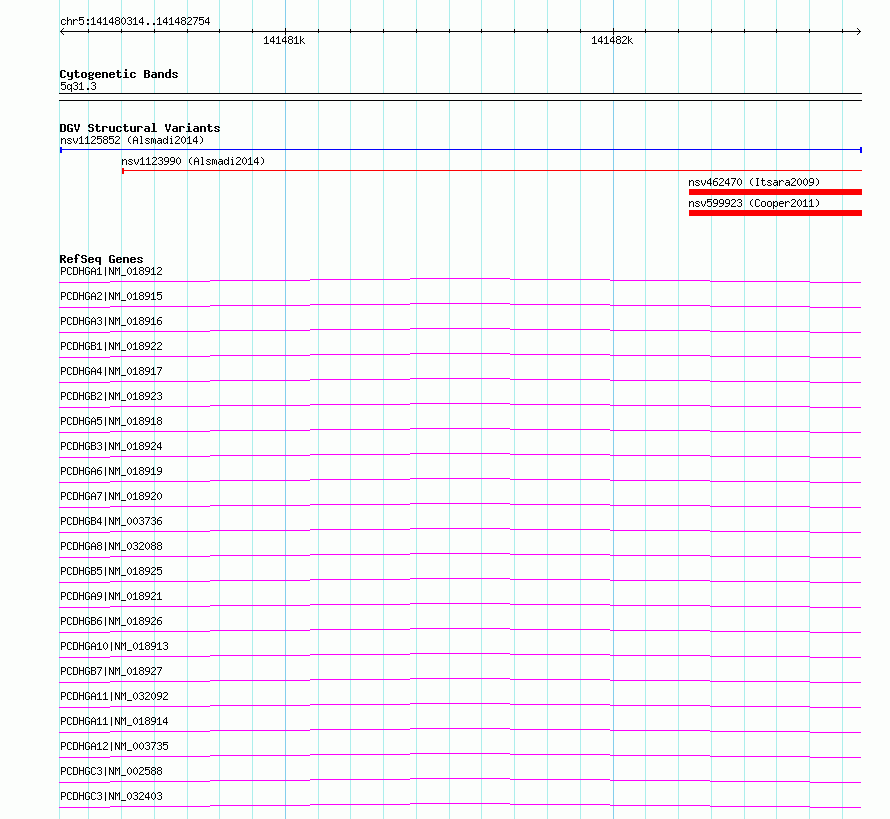Image resolution: width=890 pixels, height=819 pixels.
Task: Select gene PCDHGA4|NM_018917
Action: click(x=111, y=371)
